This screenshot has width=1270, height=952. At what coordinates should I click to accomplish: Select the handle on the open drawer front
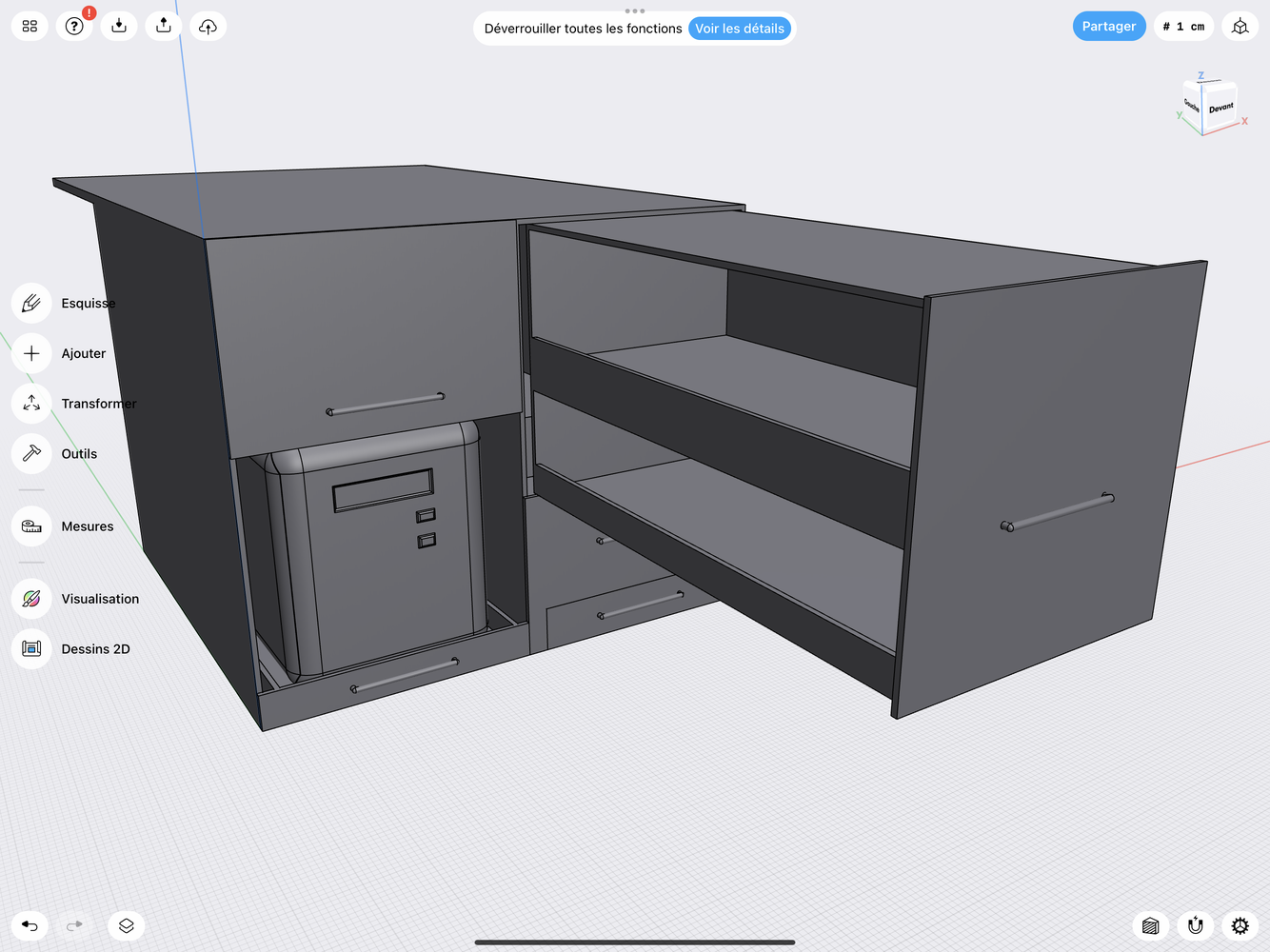click(1058, 512)
